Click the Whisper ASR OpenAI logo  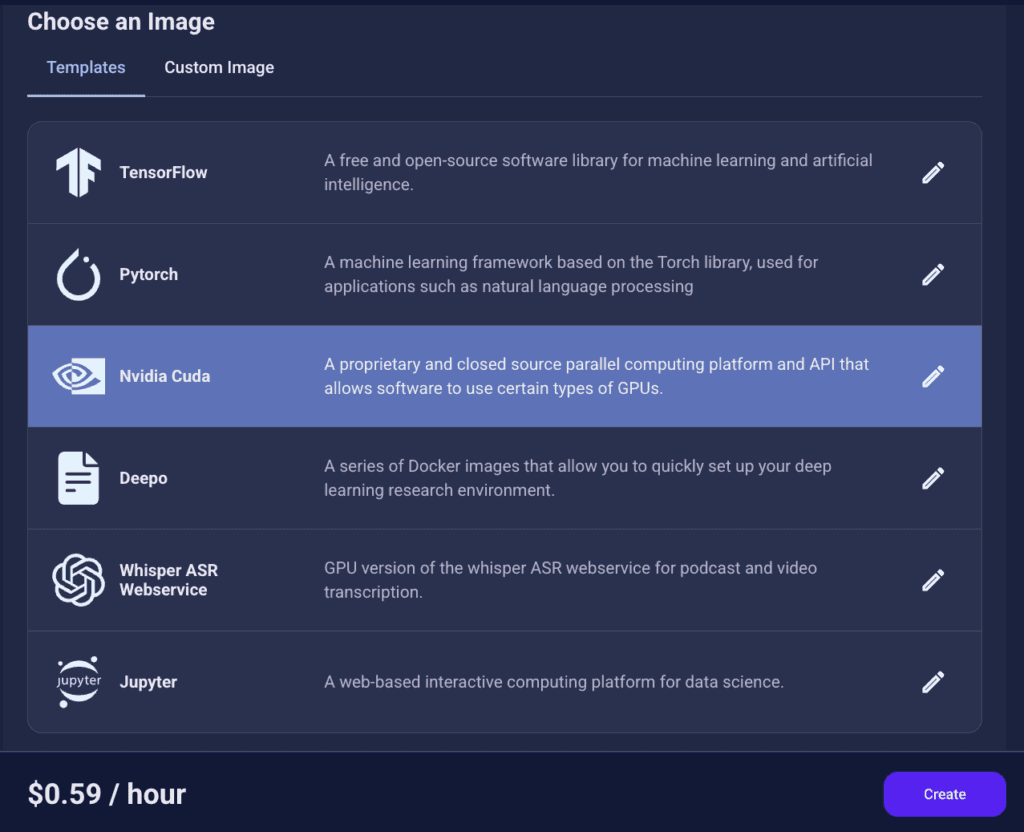(78, 580)
